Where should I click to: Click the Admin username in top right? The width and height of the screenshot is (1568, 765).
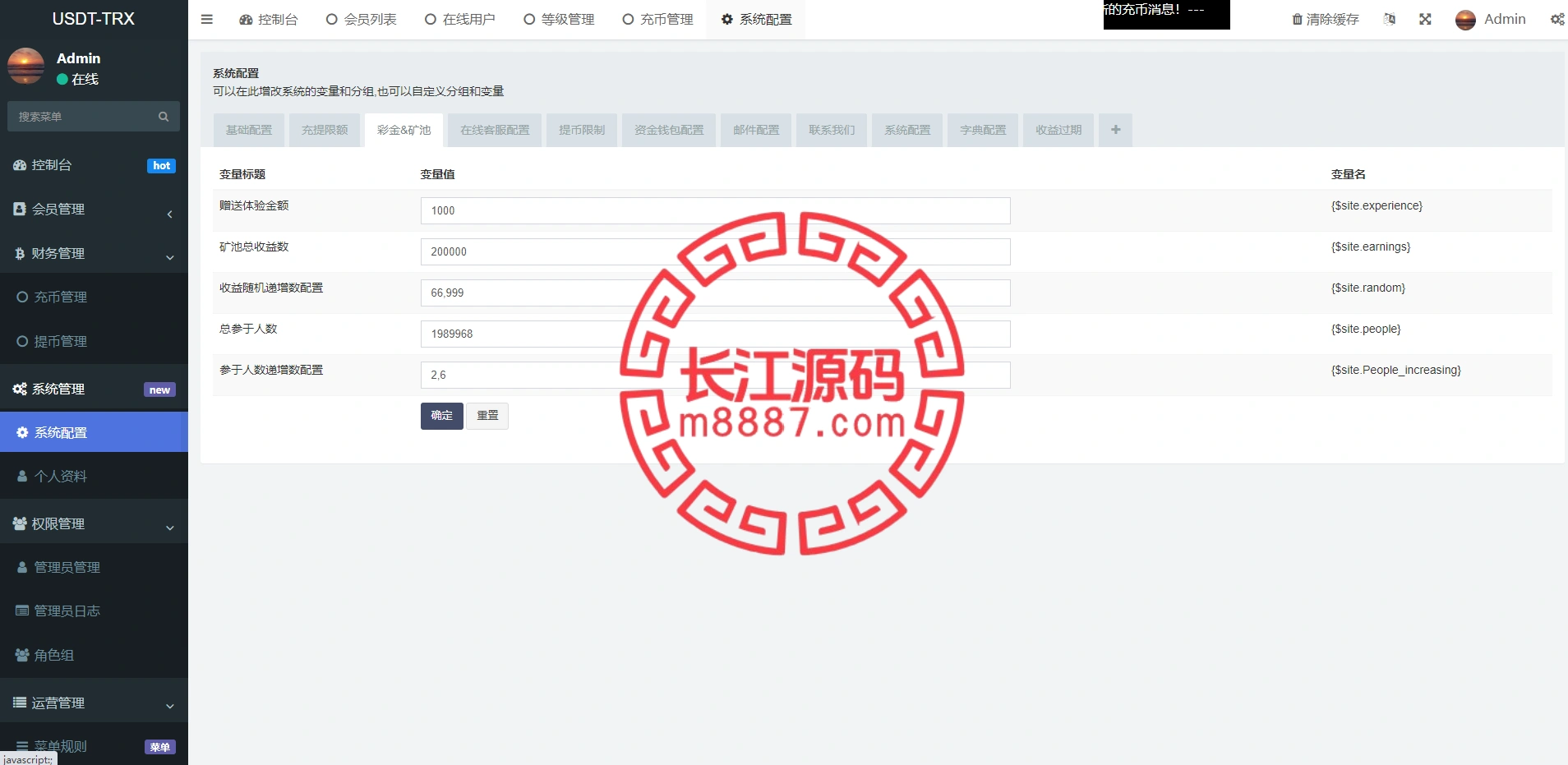pyautogui.click(x=1505, y=19)
